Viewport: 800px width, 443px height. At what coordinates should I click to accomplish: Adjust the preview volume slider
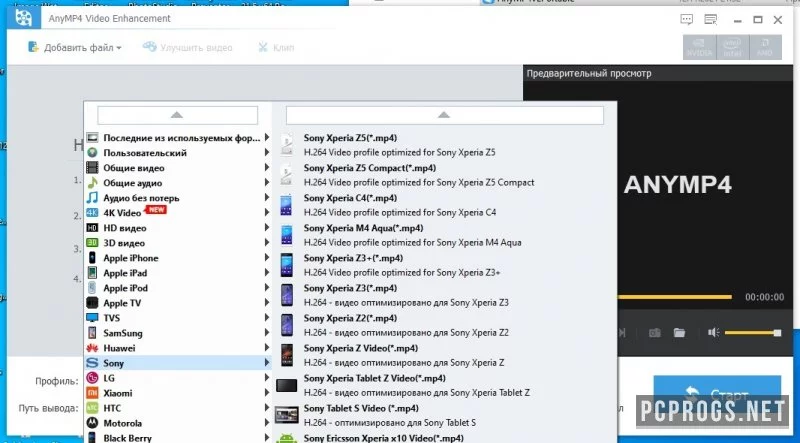tap(753, 333)
